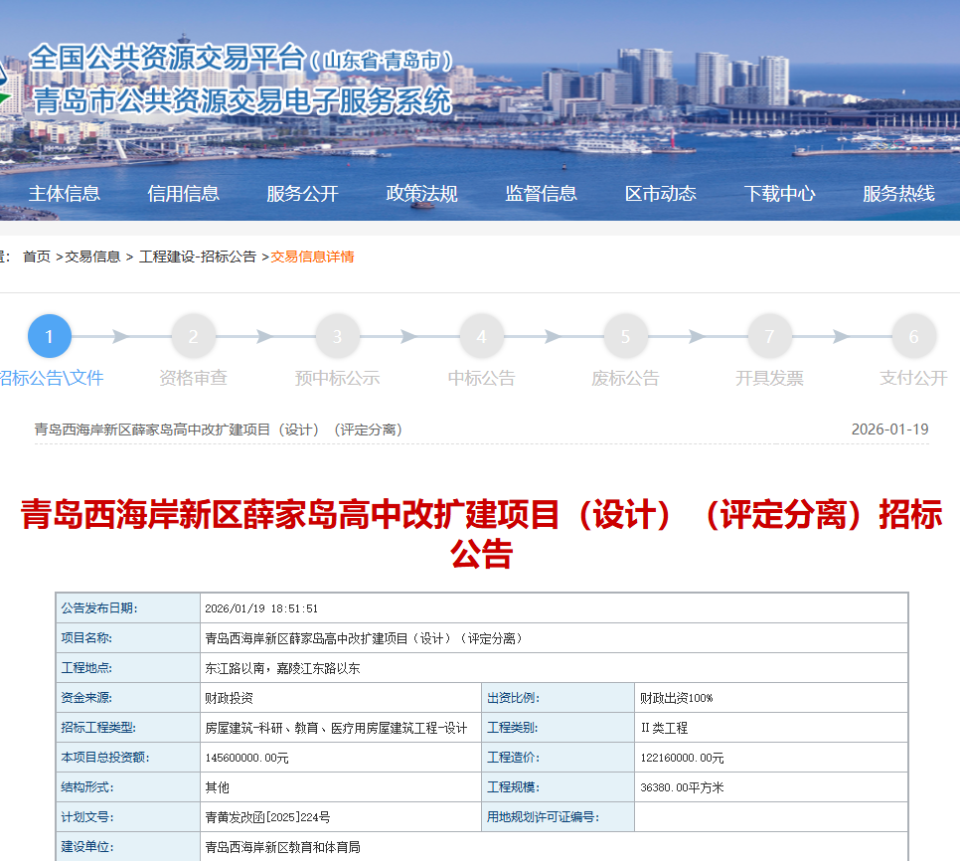Click 下载中心 in the navigation bar
This screenshot has width=960, height=861.
click(782, 194)
